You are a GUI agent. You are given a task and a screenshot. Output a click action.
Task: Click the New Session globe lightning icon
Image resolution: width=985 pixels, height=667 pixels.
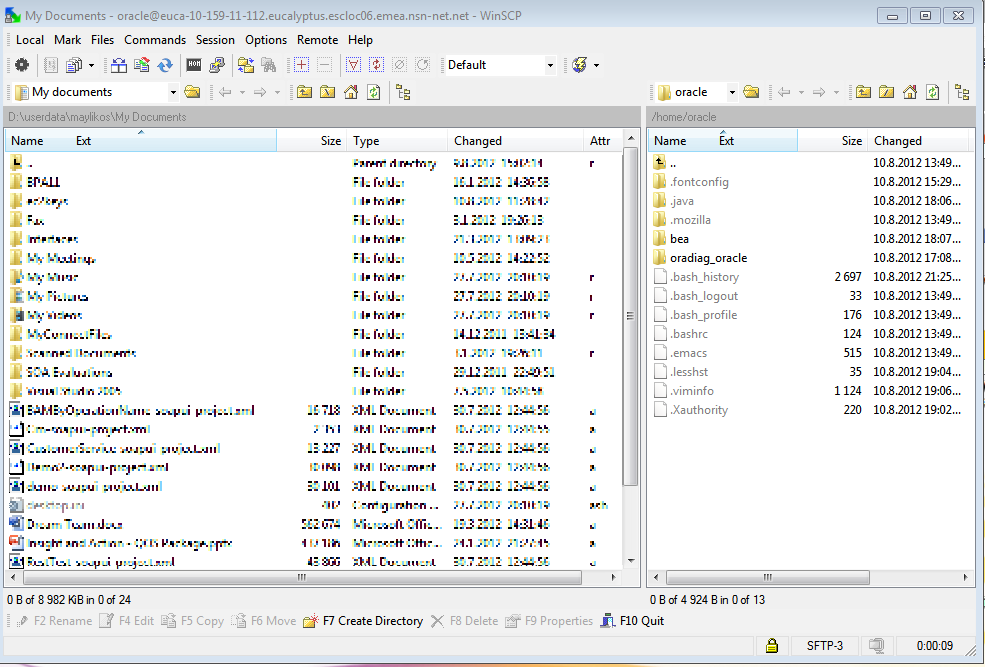click(580, 65)
